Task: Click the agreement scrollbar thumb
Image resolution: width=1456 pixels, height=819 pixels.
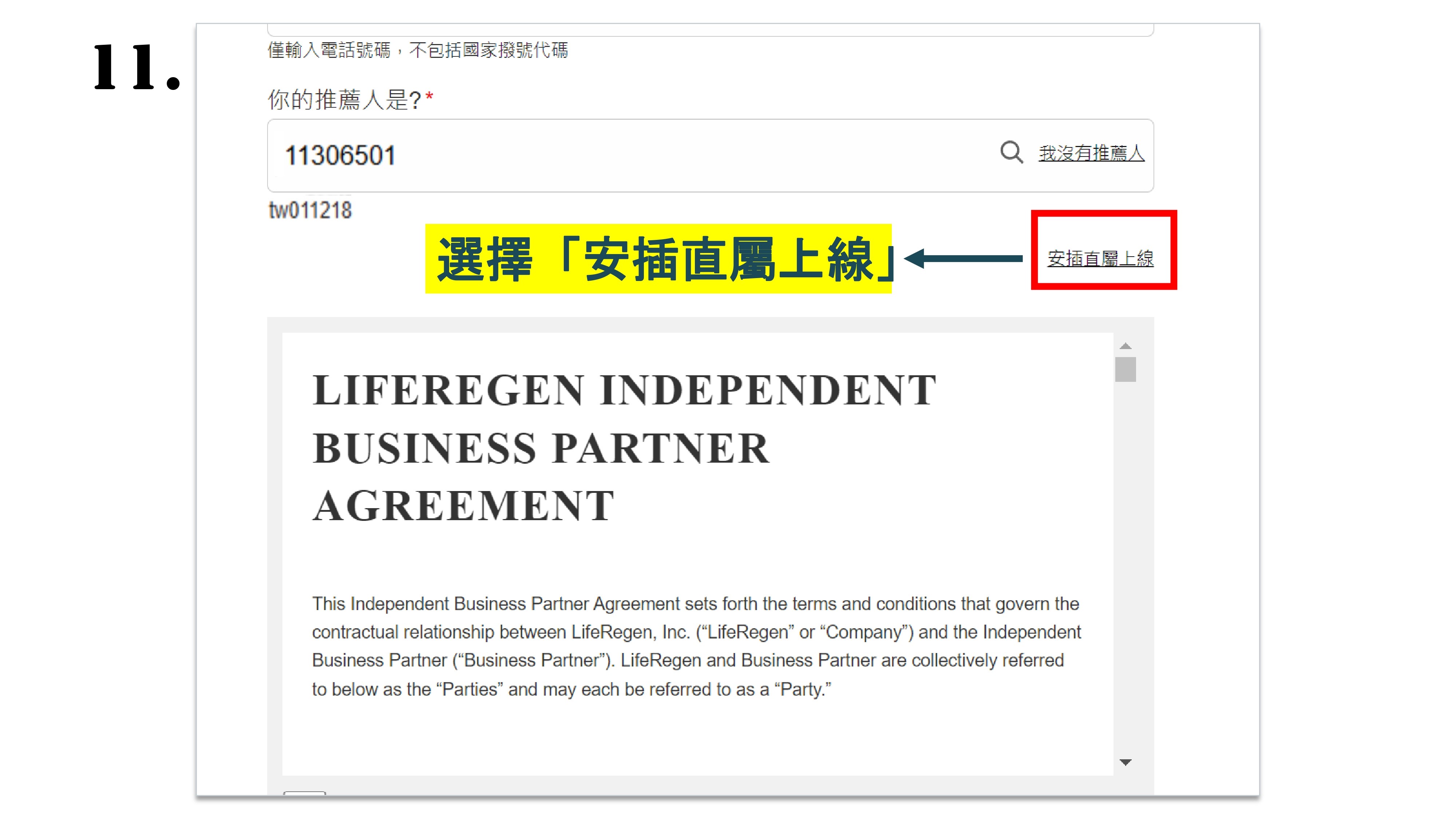Action: coord(1125,369)
